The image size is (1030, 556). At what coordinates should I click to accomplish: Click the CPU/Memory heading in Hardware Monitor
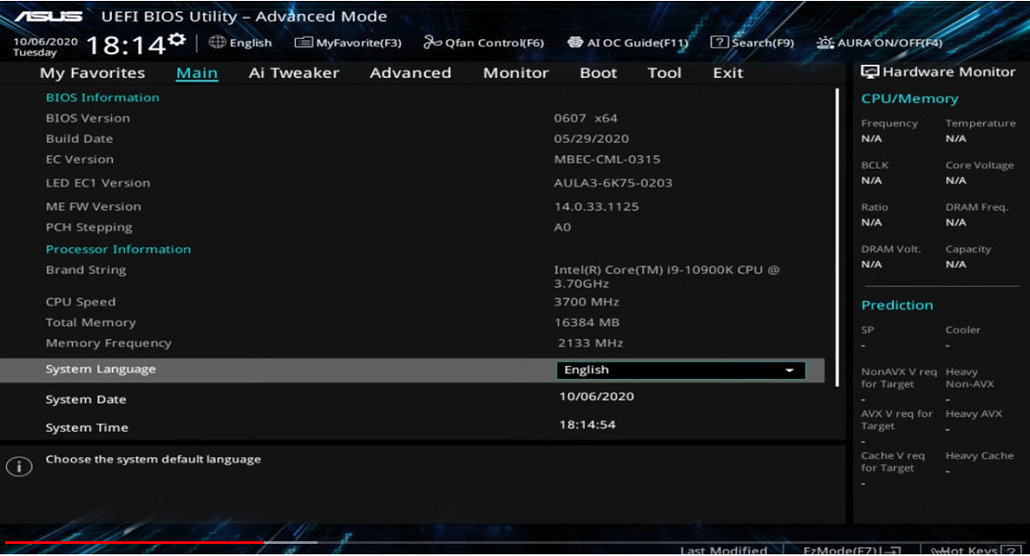click(x=909, y=99)
